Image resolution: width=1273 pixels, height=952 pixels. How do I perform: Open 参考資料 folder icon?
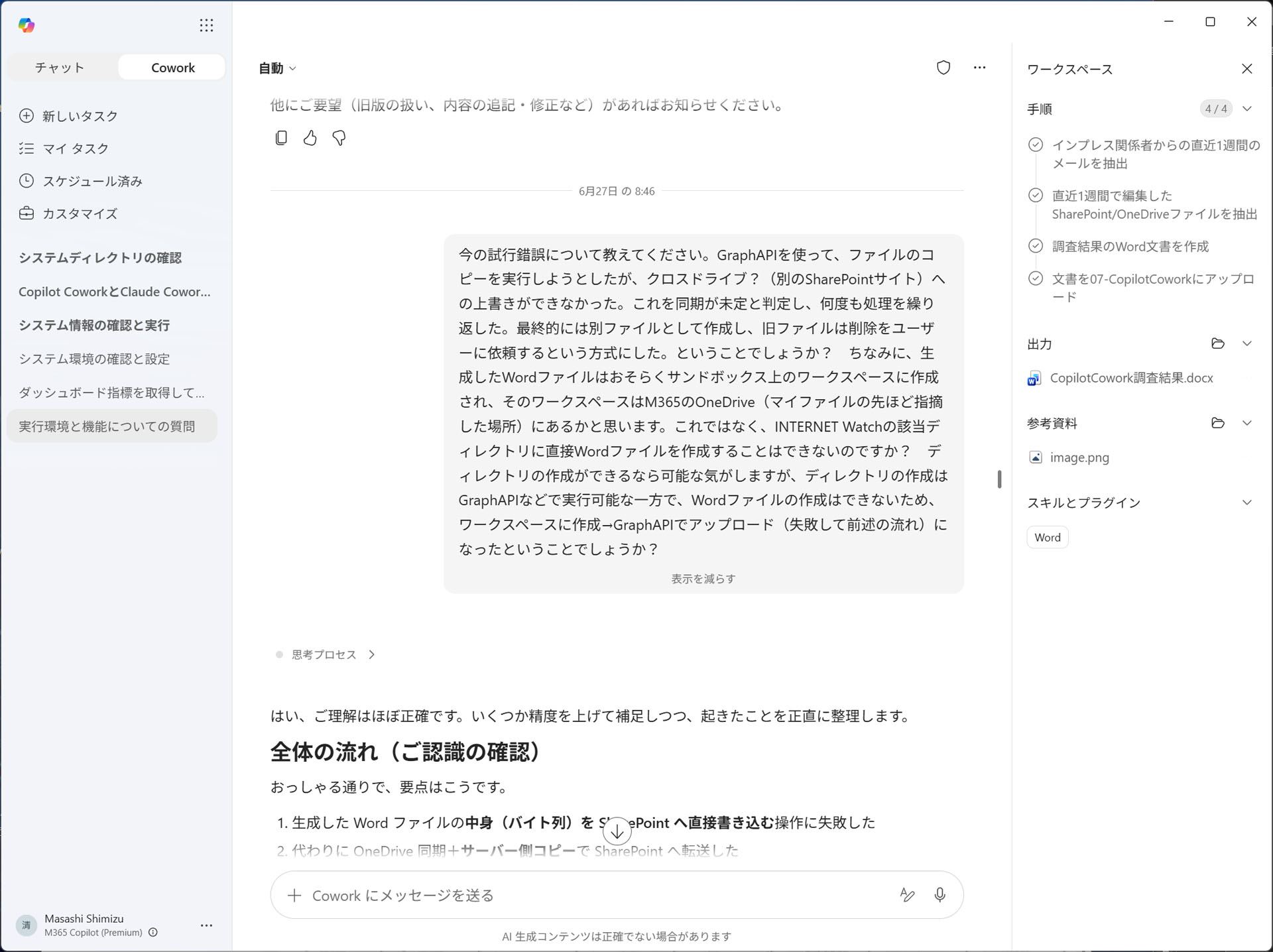coord(1217,423)
